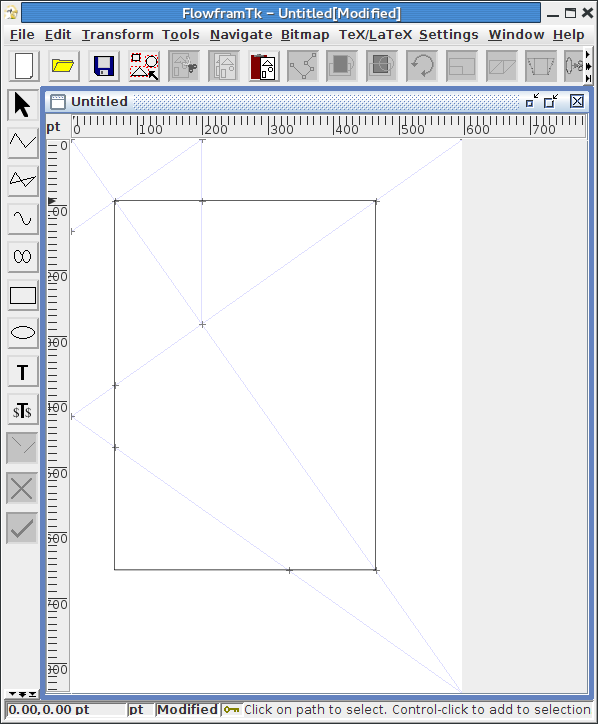Click the New document toolbar icon
The height and width of the screenshot is (724, 598).
pyautogui.click(x=24, y=66)
